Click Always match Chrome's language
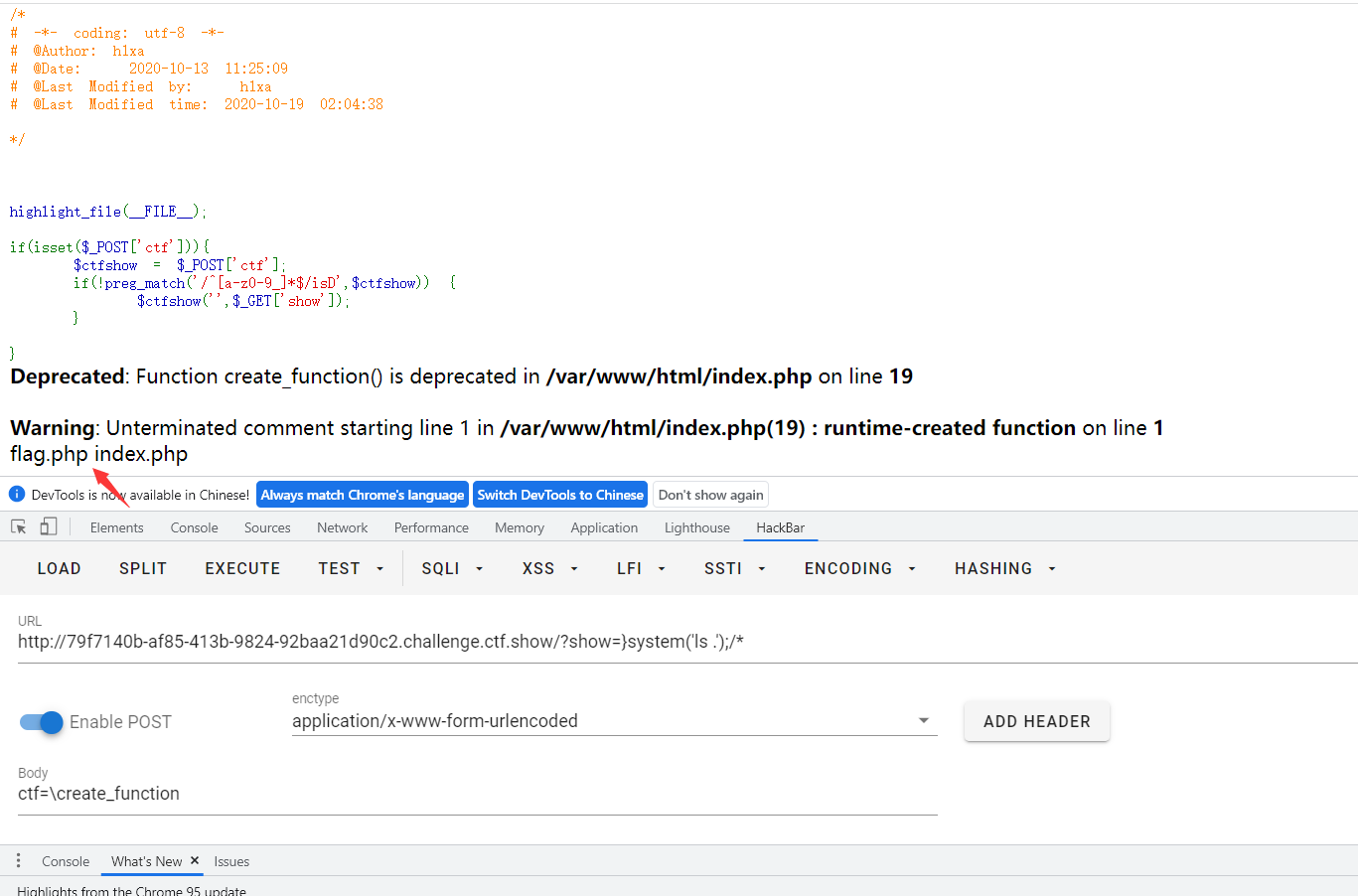Viewport: 1358px width, 896px height. pos(363,495)
